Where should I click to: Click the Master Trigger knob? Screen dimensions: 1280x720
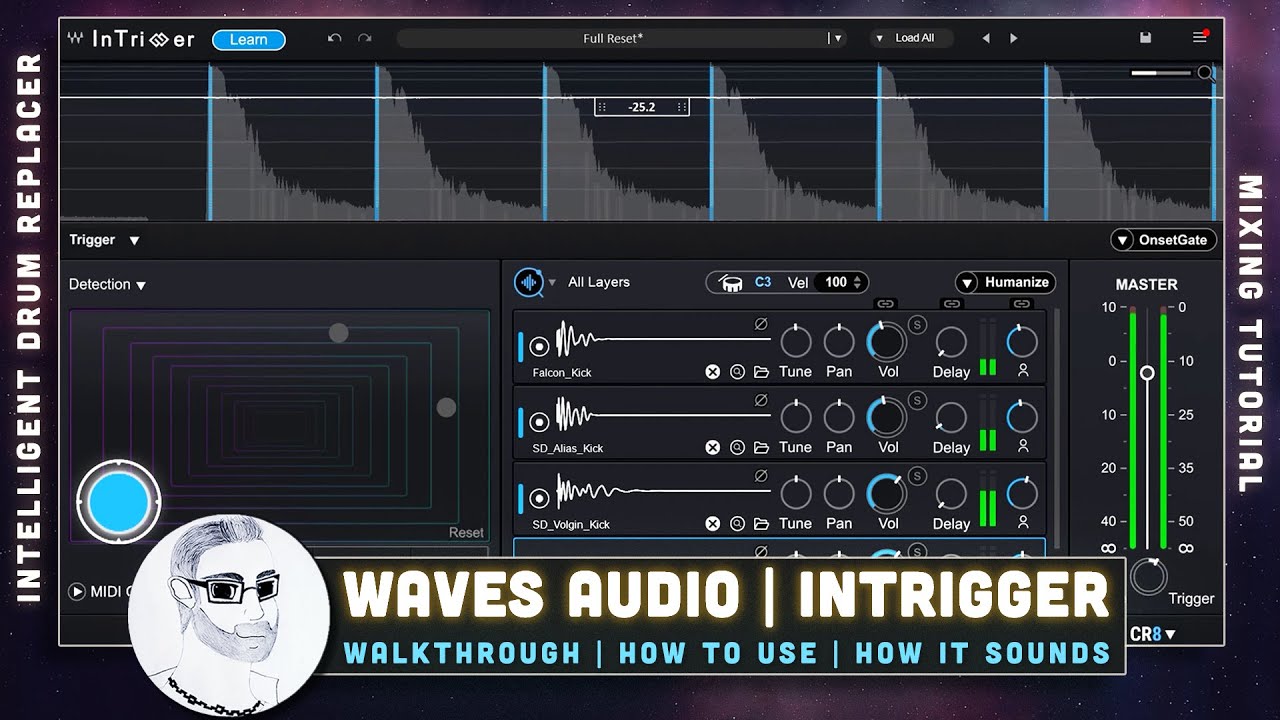coord(1149,577)
